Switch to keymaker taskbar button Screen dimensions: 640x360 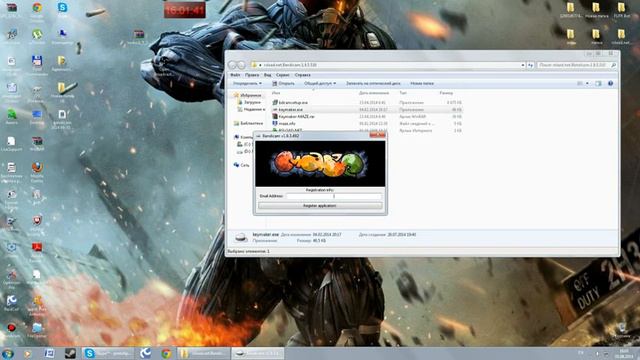tap(258, 353)
